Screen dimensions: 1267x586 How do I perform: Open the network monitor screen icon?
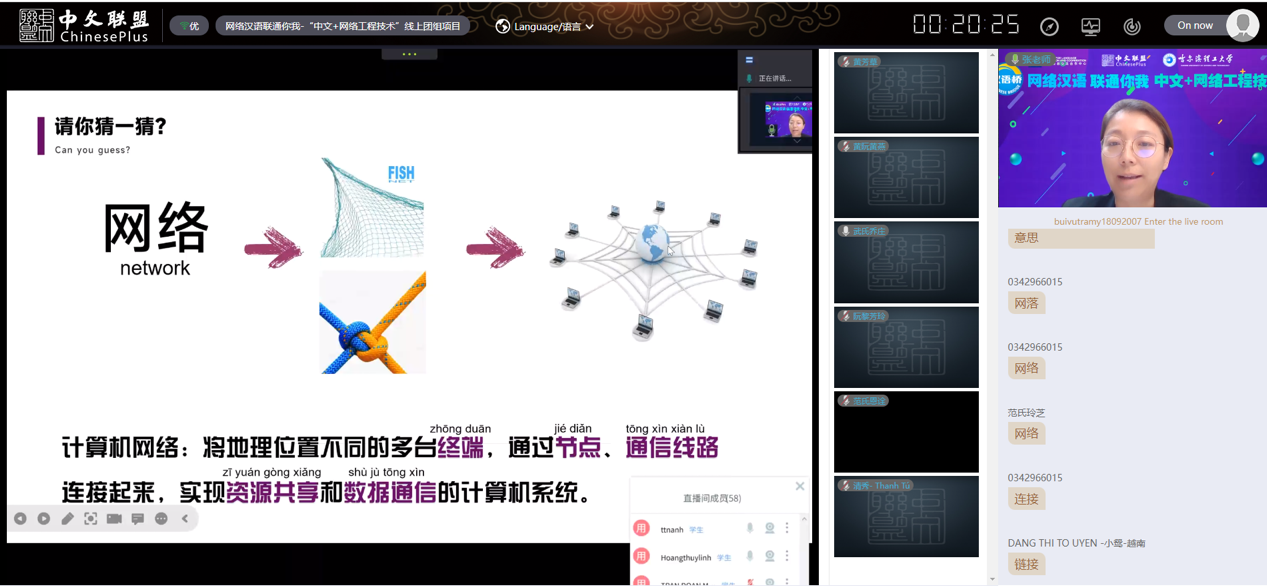tap(1090, 26)
